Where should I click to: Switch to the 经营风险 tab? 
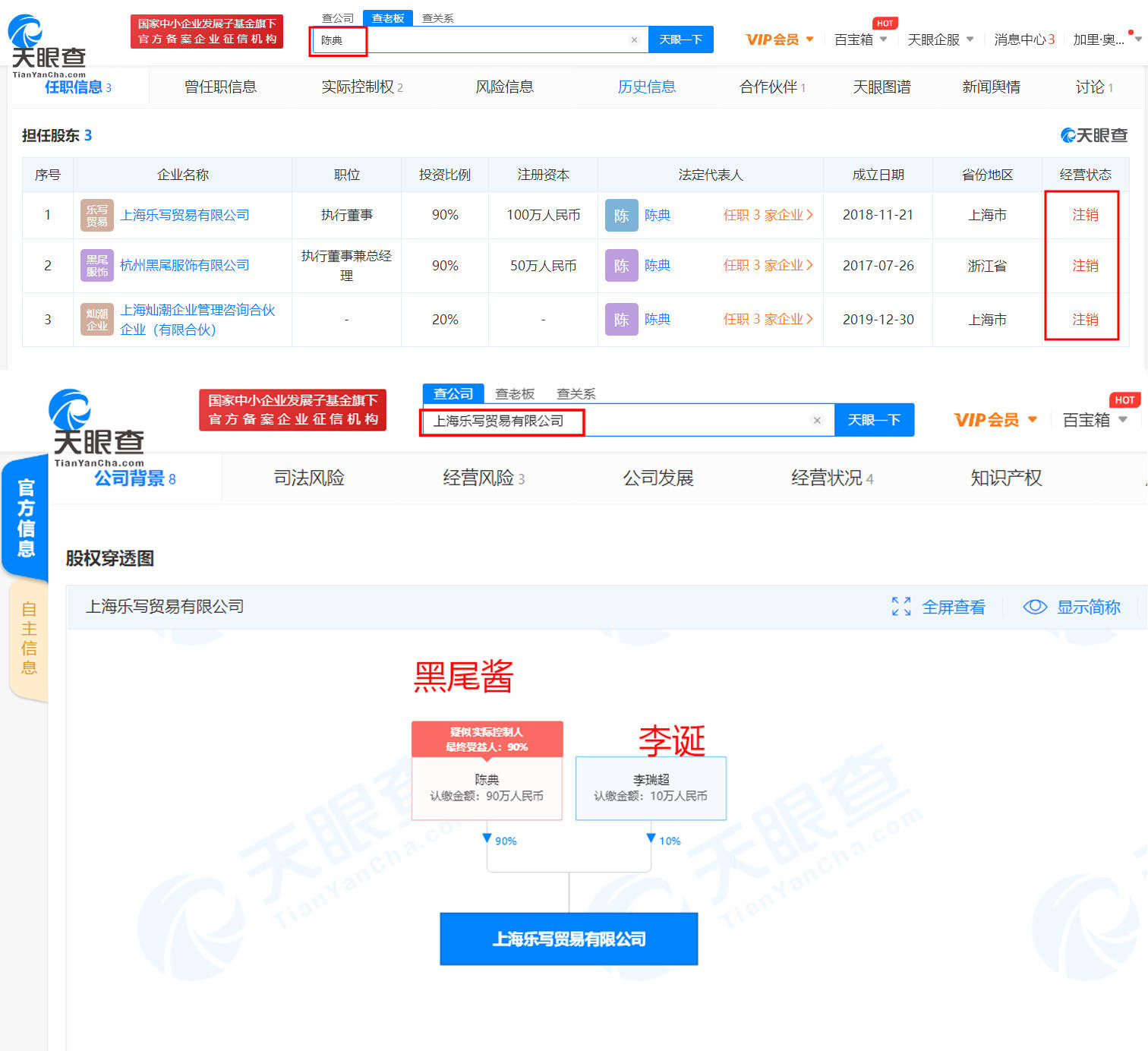coord(484,478)
